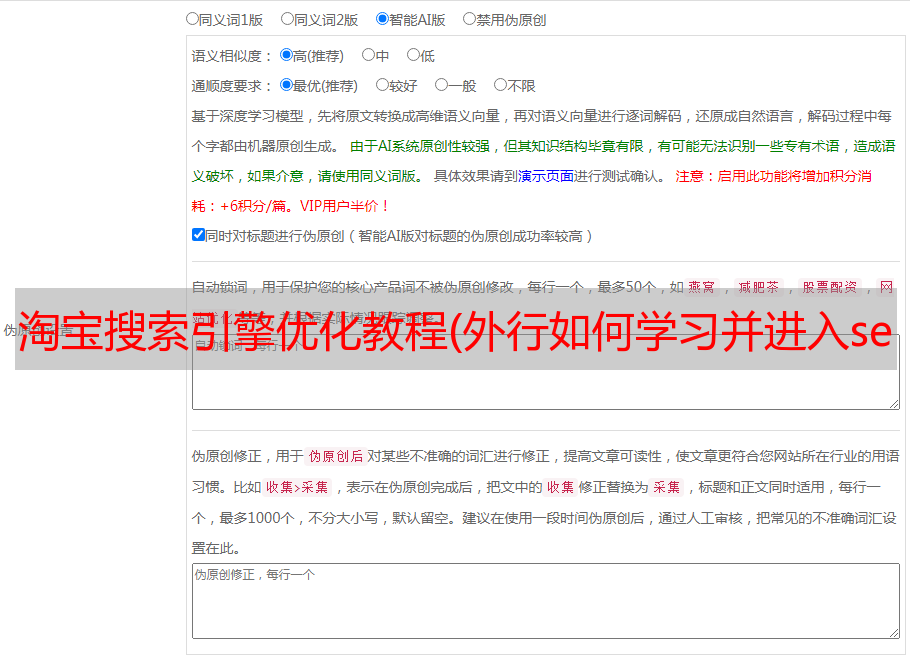Click the 伪原创后 highlighted tag
Image resolution: width=911 pixels, height=658 pixels.
pos(336,456)
